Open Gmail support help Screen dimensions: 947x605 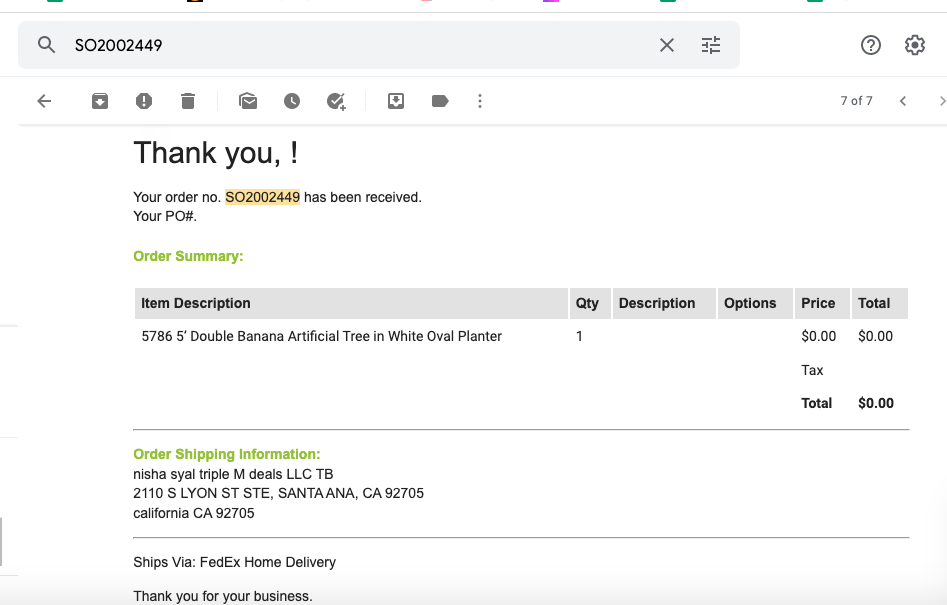(x=871, y=45)
